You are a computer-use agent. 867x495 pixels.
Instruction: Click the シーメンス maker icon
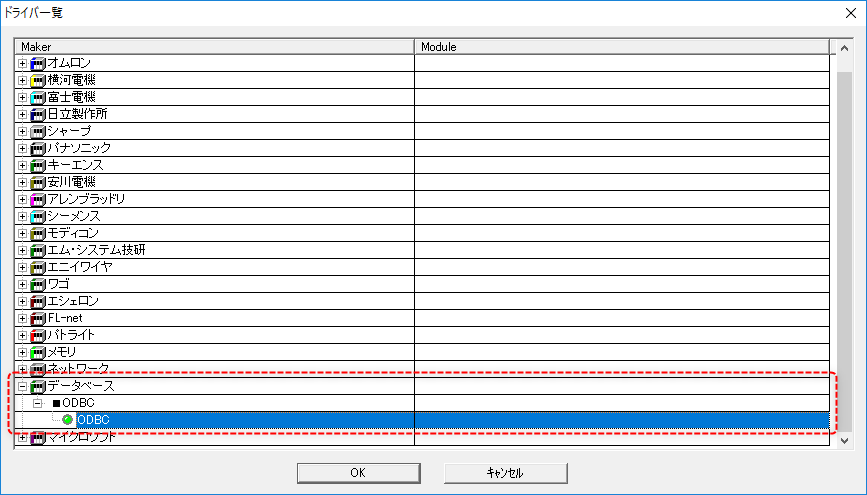pyautogui.click(x=38, y=216)
